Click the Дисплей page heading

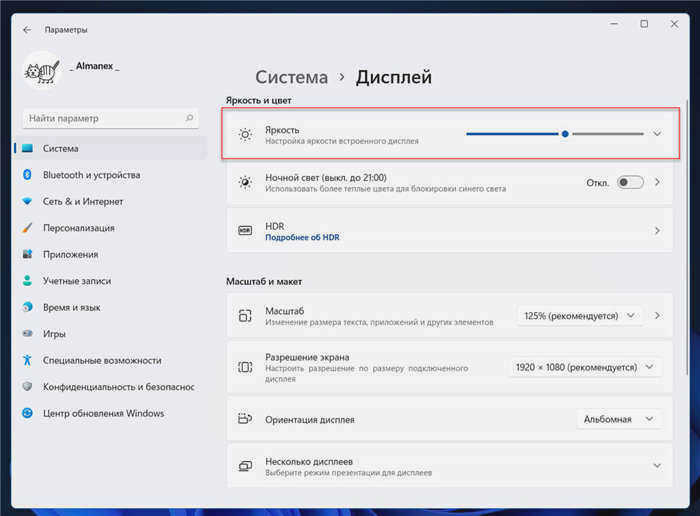point(393,77)
